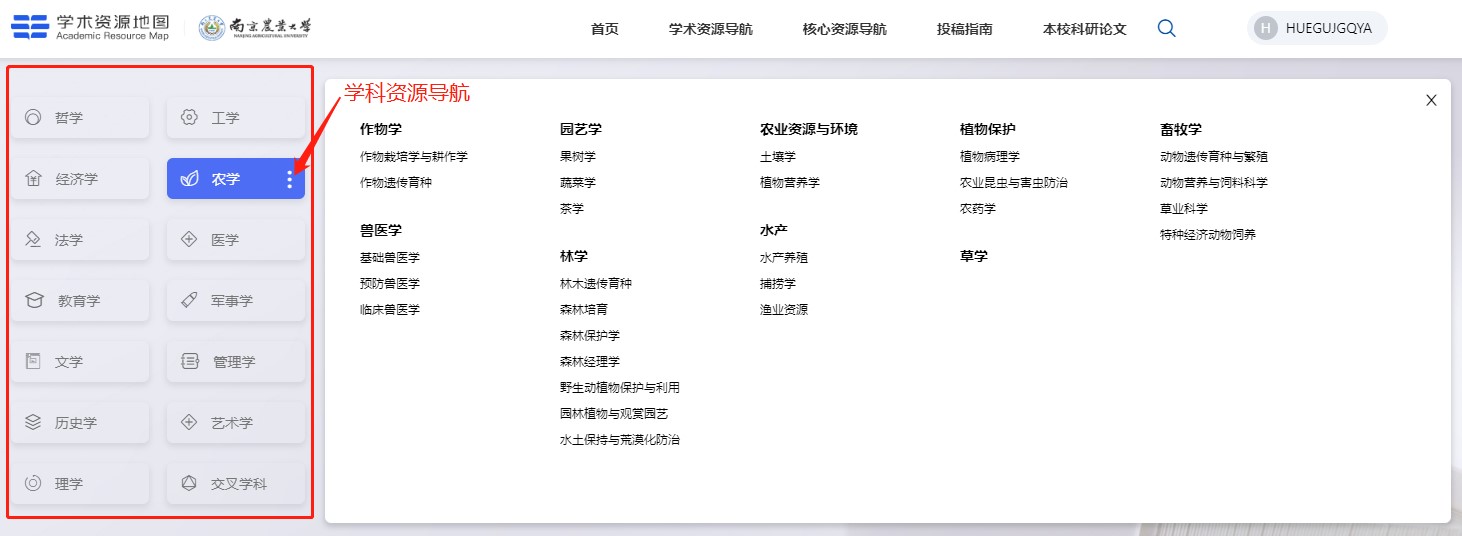
Task: Open 学术资源导航 in top navigation
Action: [710, 29]
